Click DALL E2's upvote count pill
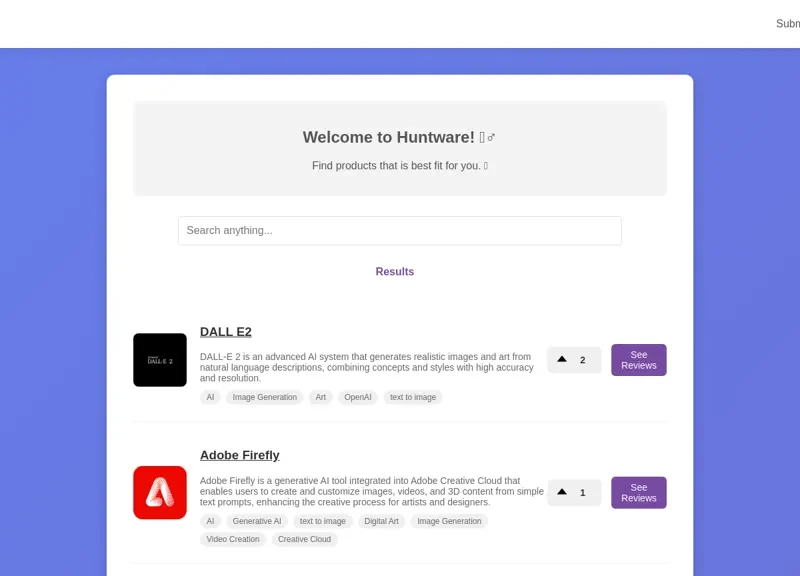This screenshot has width=800, height=576. pos(574,359)
